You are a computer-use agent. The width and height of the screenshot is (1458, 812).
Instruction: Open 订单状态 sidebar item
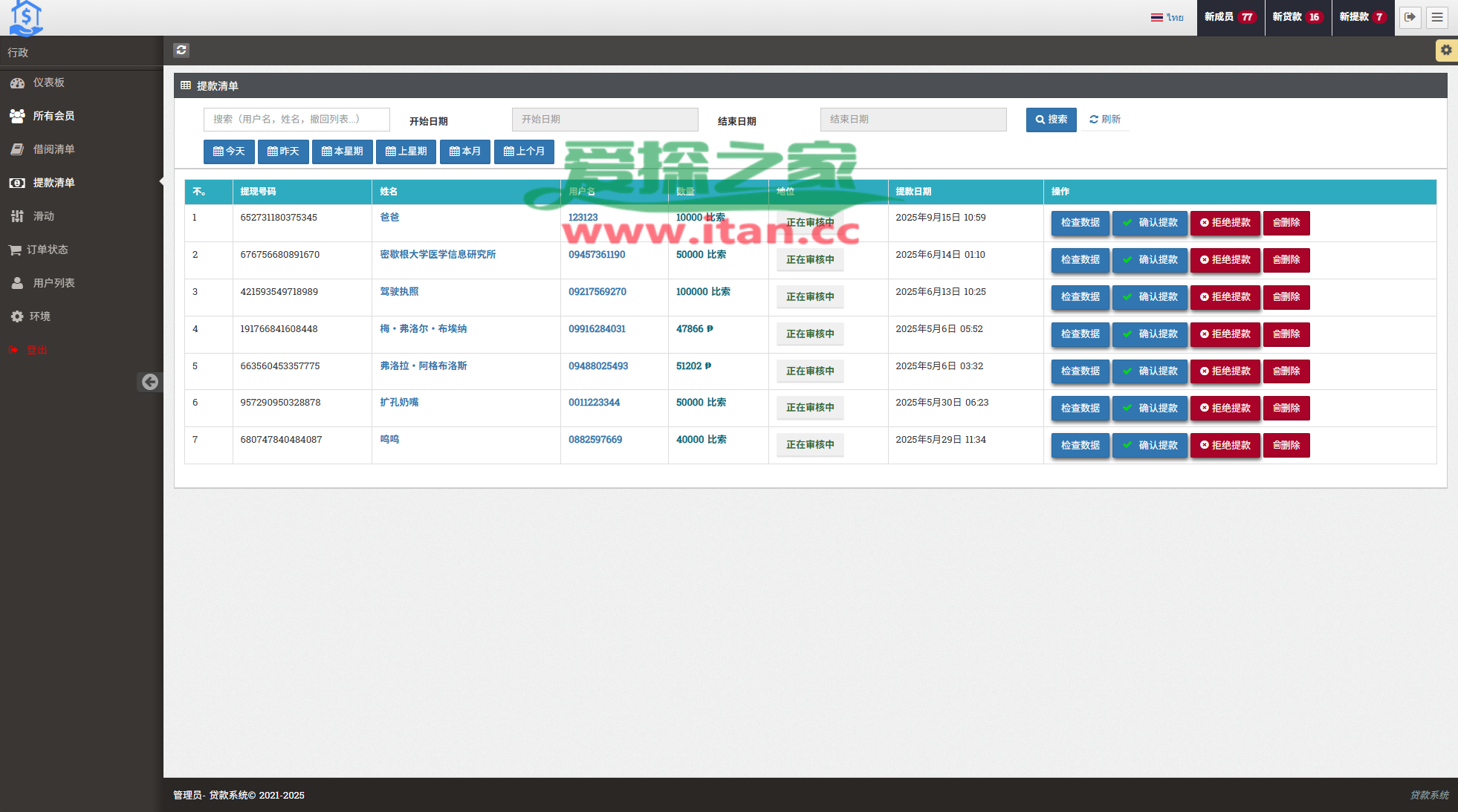point(48,250)
